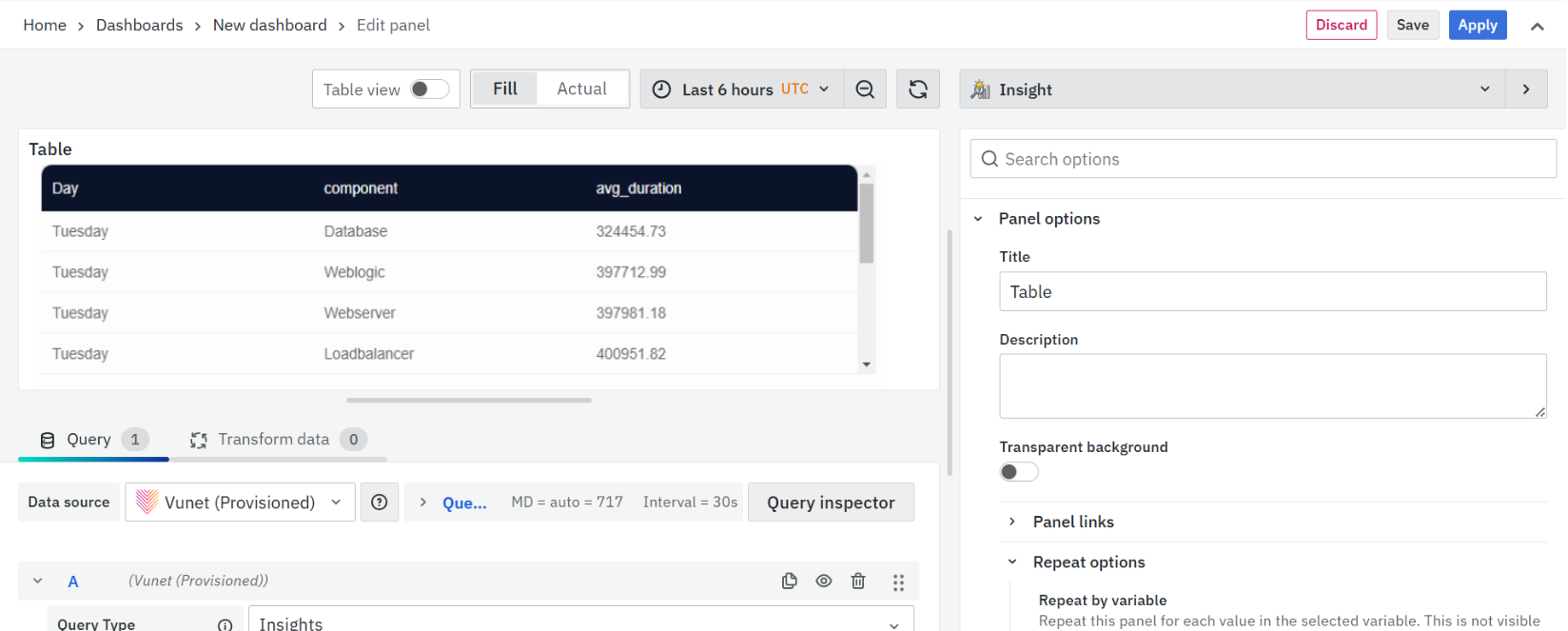Enable the Transparent background switch
1568x631 pixels.
1019,472
